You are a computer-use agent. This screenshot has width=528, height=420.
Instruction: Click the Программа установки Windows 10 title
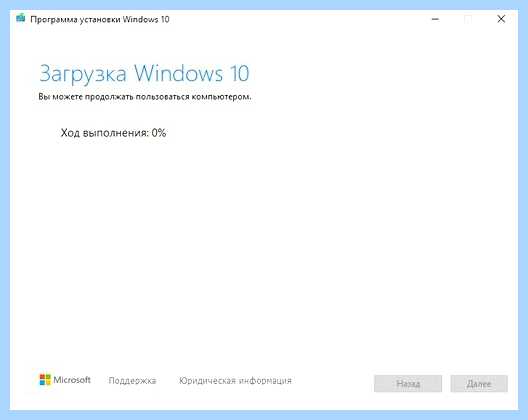pyautogui.click(x=100, y=20)
